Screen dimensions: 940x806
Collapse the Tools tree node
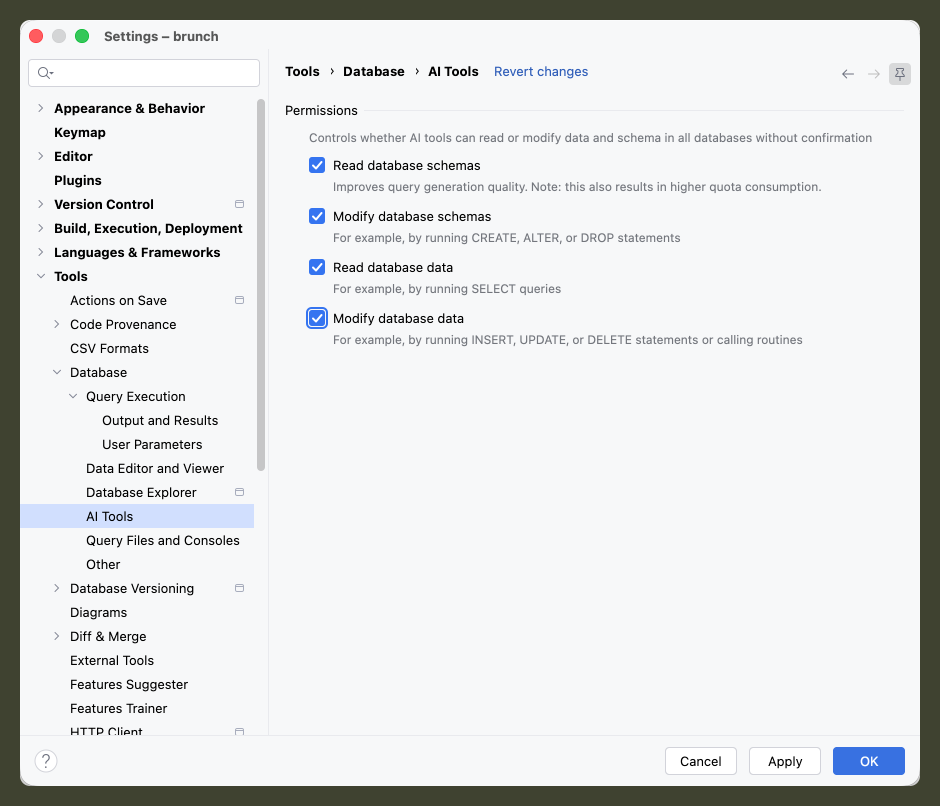tap(41, 276)
